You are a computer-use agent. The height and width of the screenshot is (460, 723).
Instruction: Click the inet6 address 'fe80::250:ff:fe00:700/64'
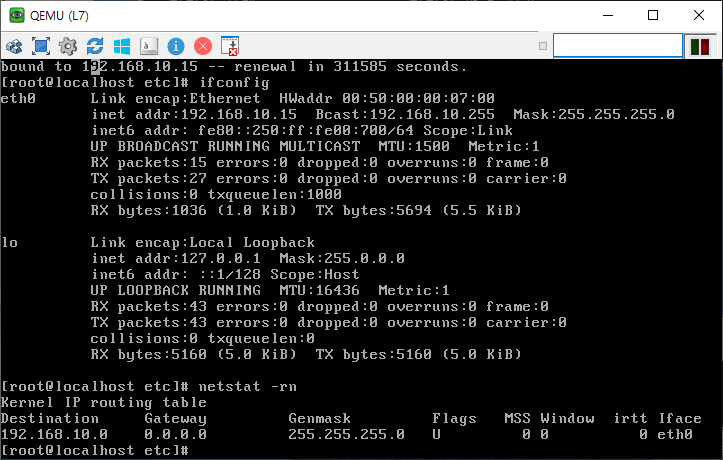pos(306,130)
